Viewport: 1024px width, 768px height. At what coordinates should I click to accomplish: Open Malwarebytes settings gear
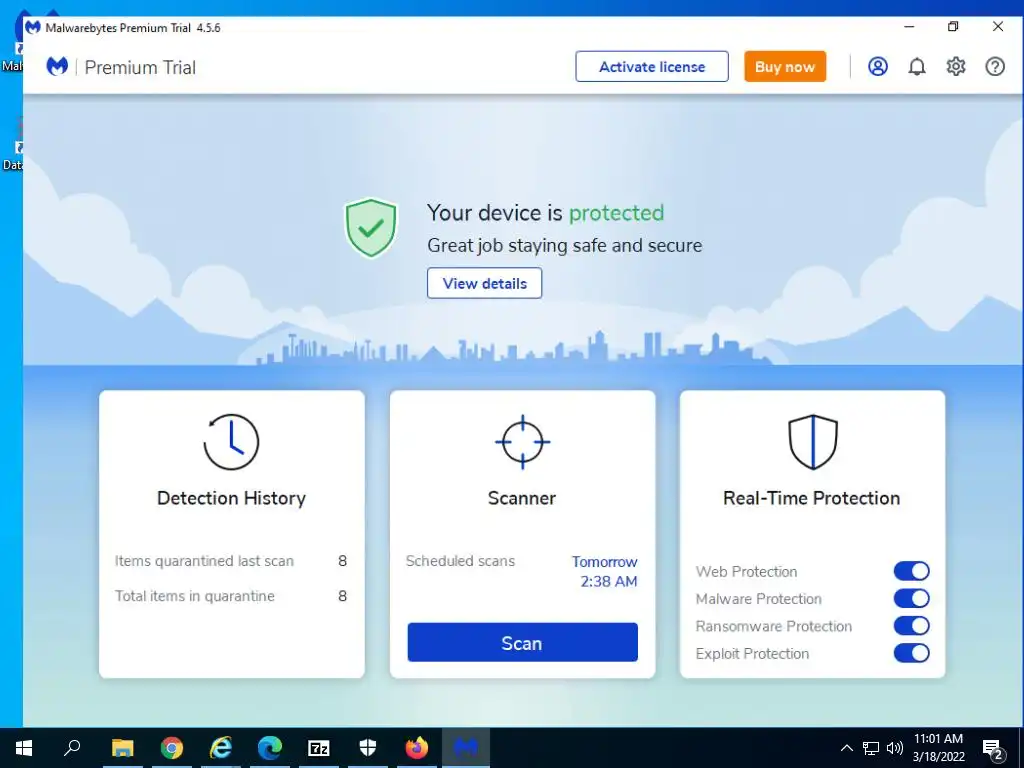pyautogui.click(x=956, y=67)
